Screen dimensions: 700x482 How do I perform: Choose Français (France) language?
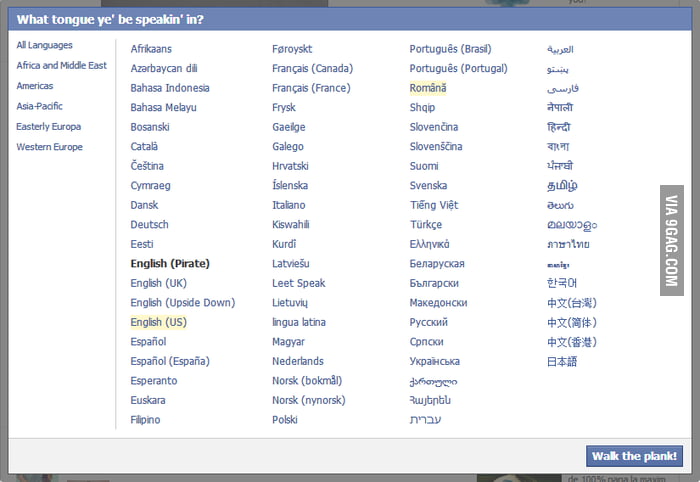click(311, 88)
